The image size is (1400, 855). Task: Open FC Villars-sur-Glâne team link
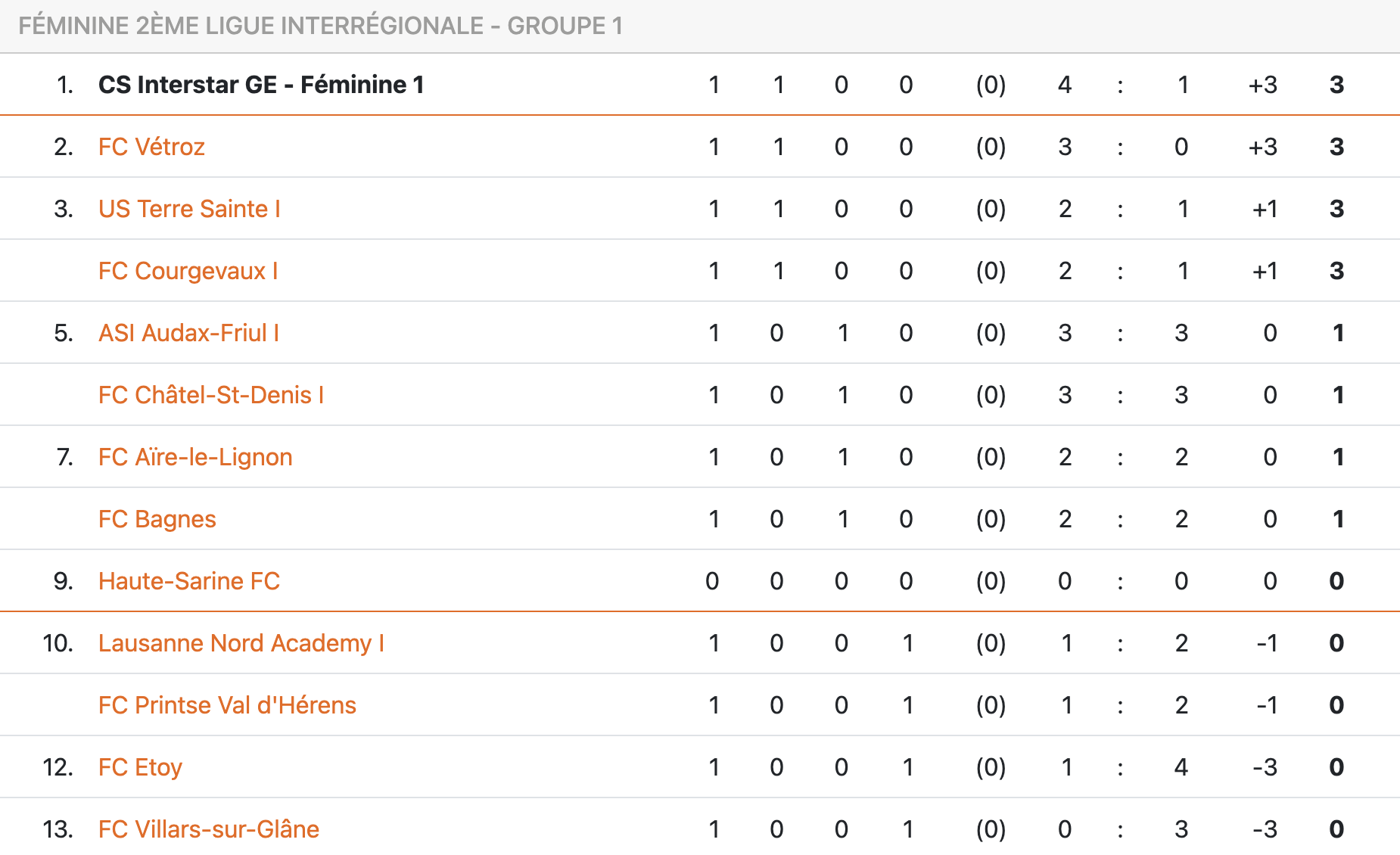click(x=209, y=829)
